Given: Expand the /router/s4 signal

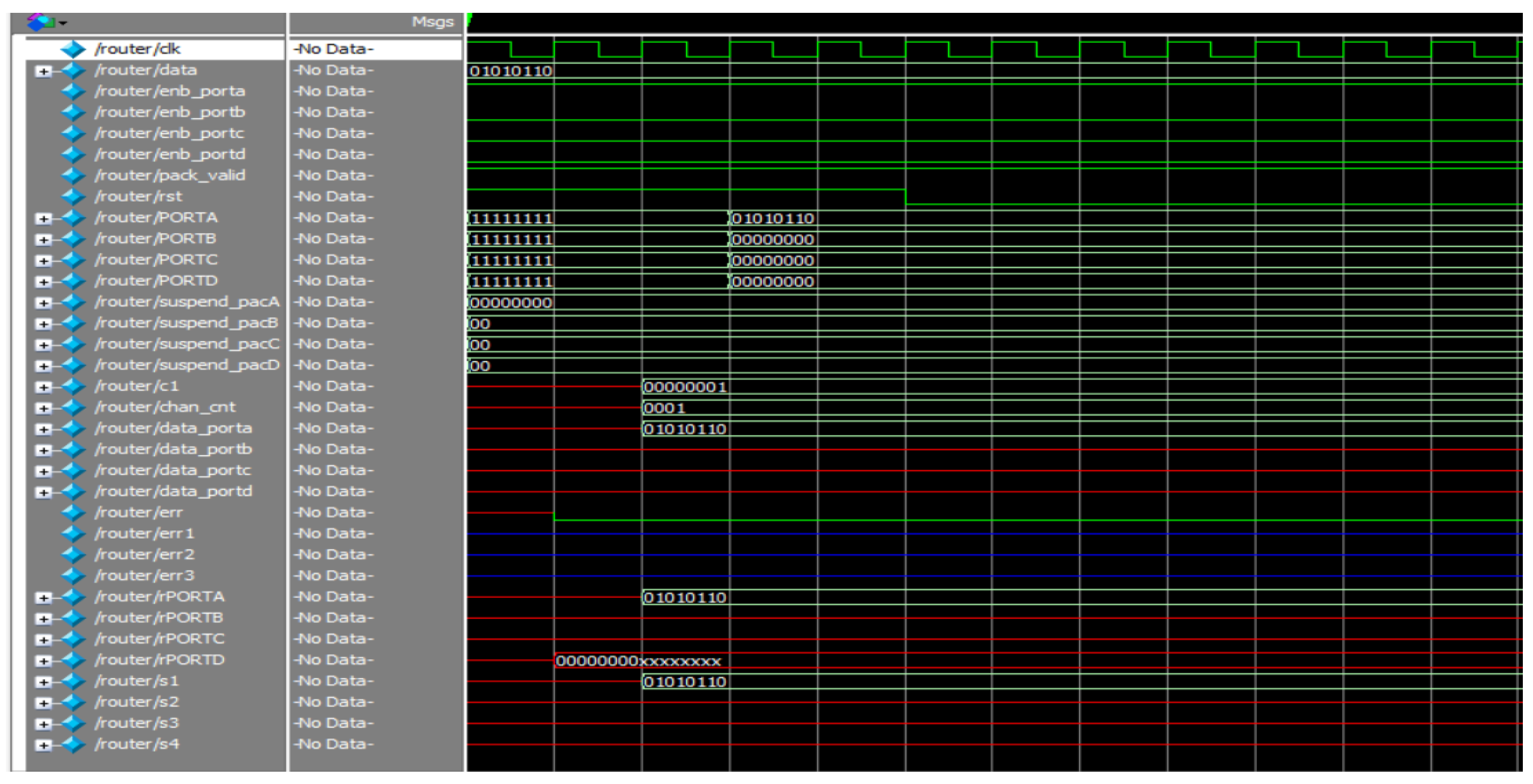Looking at the screenshot, I should (x=43, y=746).
